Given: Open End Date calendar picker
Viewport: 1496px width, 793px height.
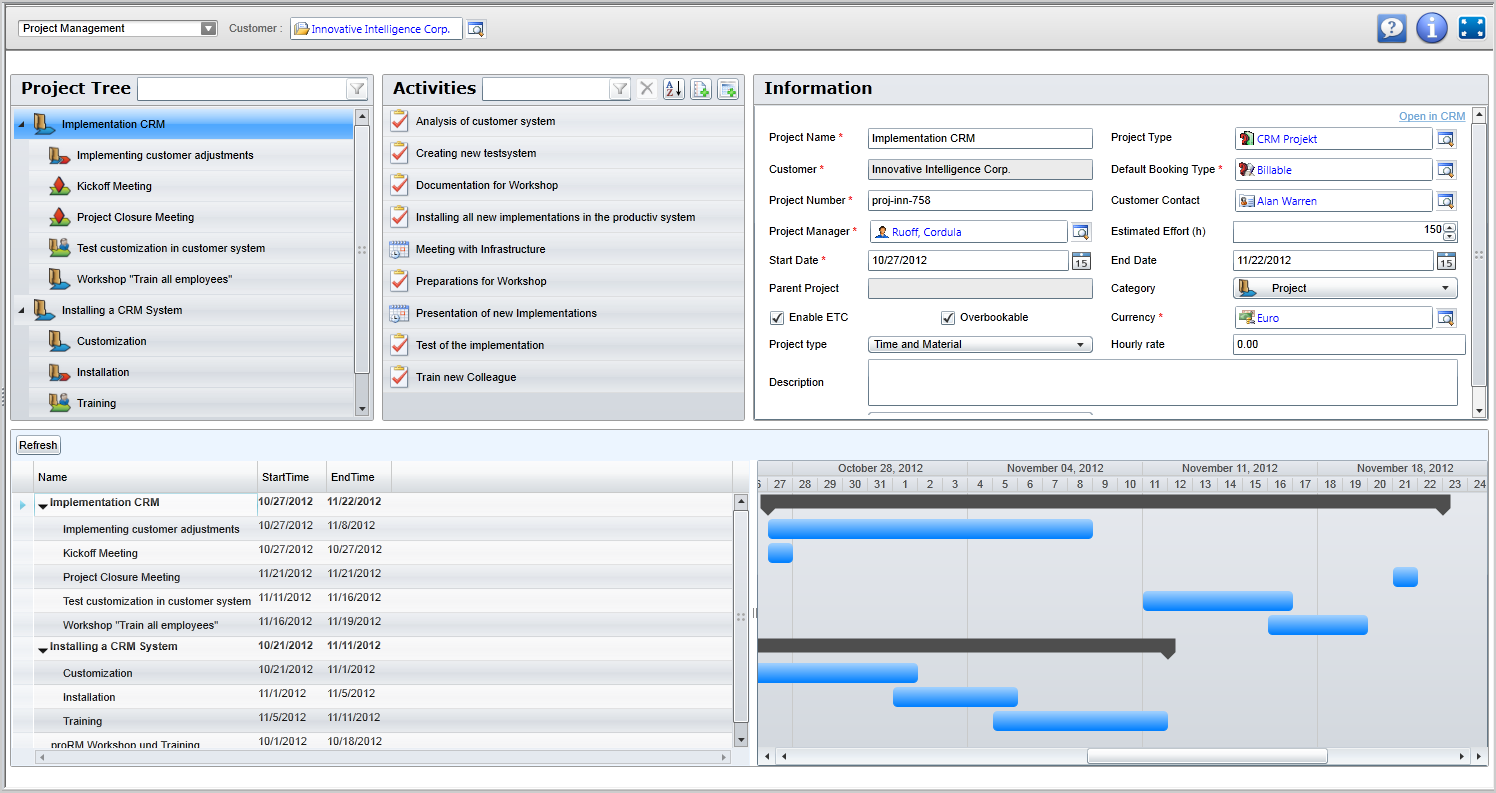Looking at the screenshot, I should point(1446,261).
